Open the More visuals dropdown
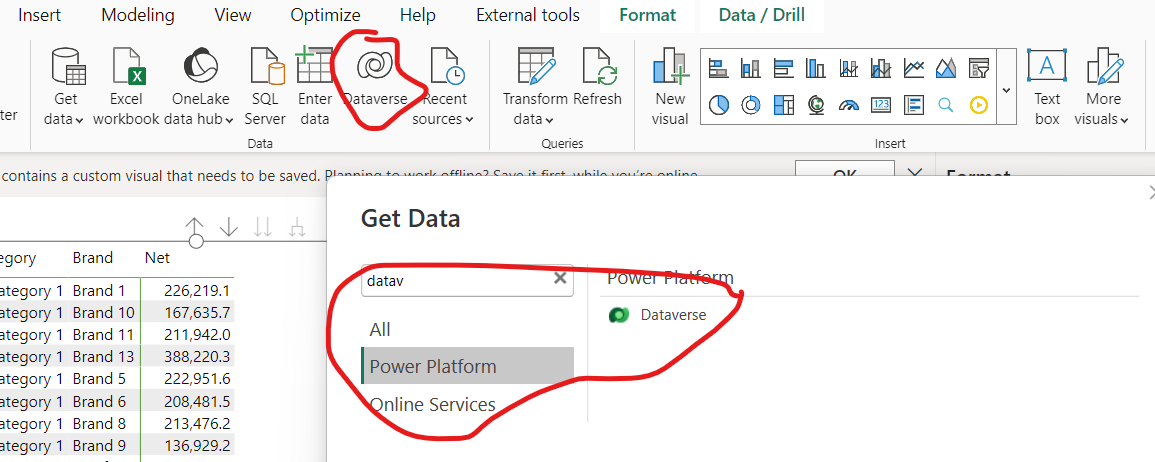This screenshot has width=1155, height=462. coord(1101,86)
